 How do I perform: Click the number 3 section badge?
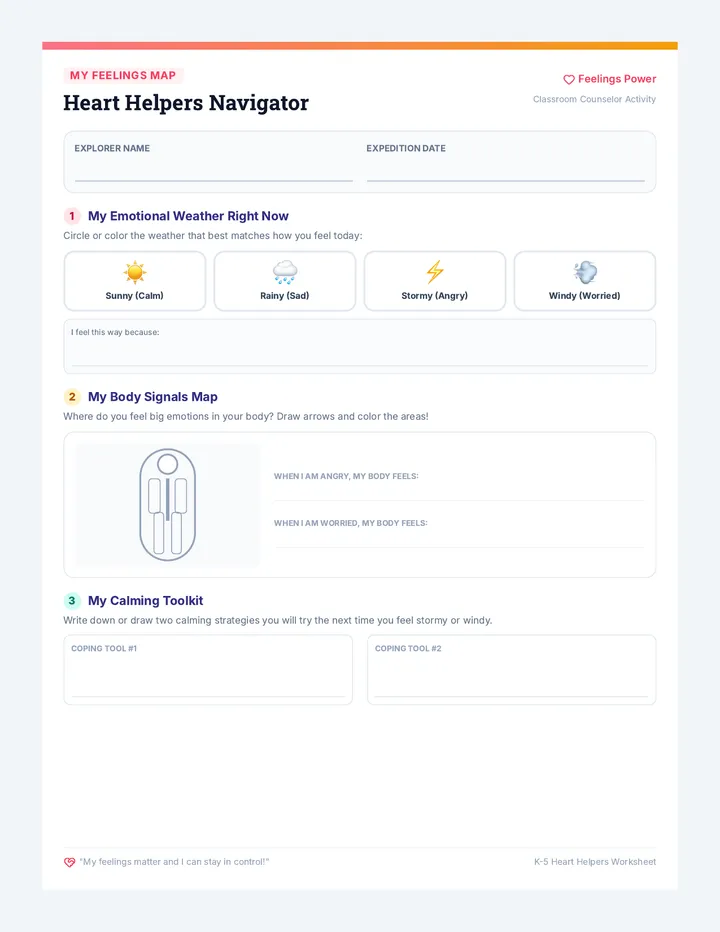72,600
